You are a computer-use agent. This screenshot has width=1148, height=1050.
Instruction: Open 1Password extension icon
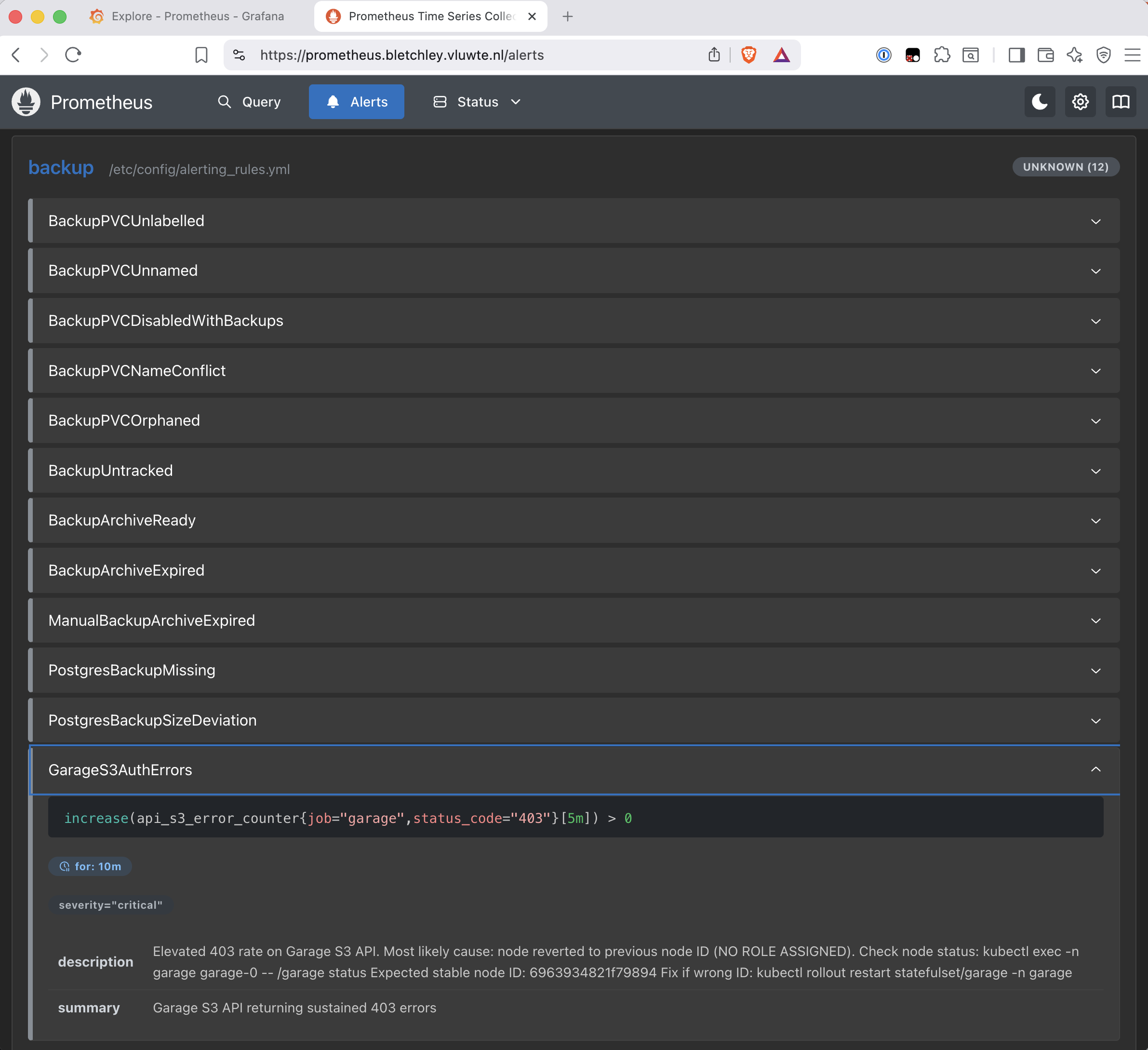[883, 55]
